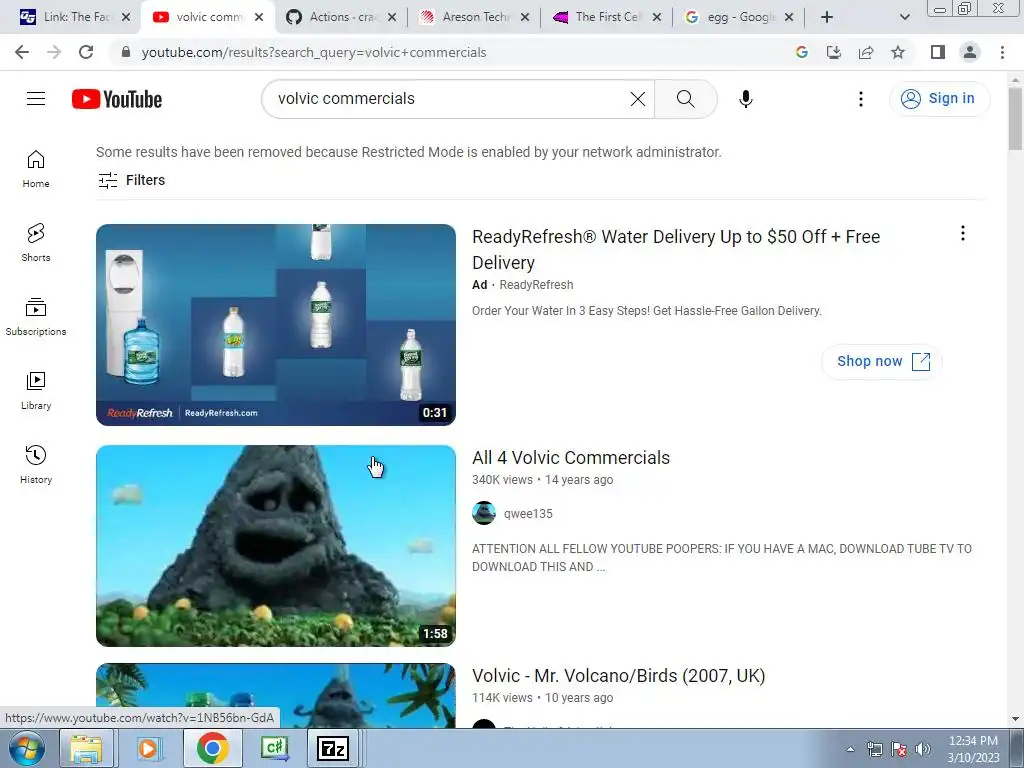This screenshot has width=1024, height=768.
Task: Open File Explorer from the taskbar
Action: point(86,748)
